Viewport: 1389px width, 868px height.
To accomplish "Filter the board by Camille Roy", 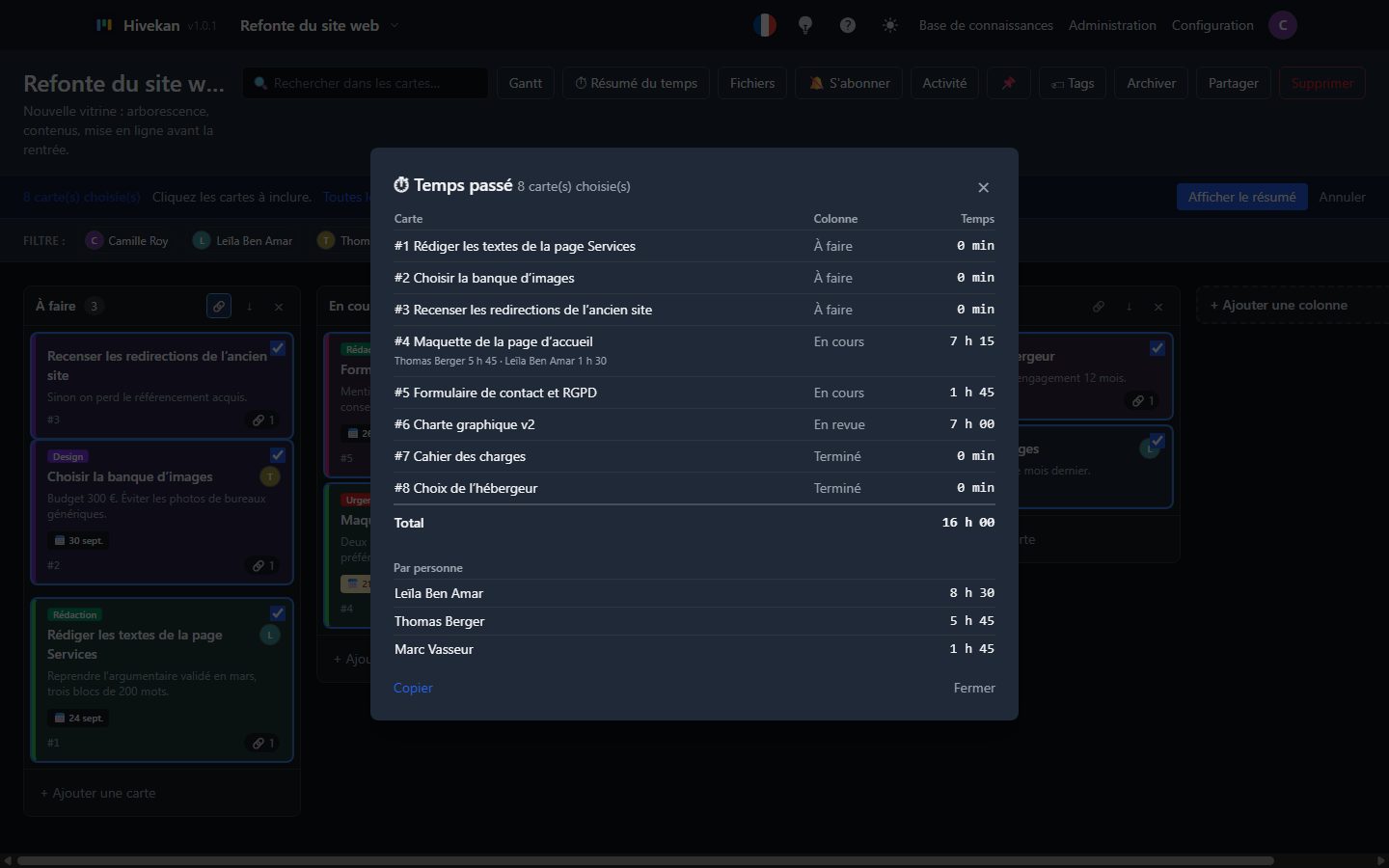I will [x=127, y=240].
